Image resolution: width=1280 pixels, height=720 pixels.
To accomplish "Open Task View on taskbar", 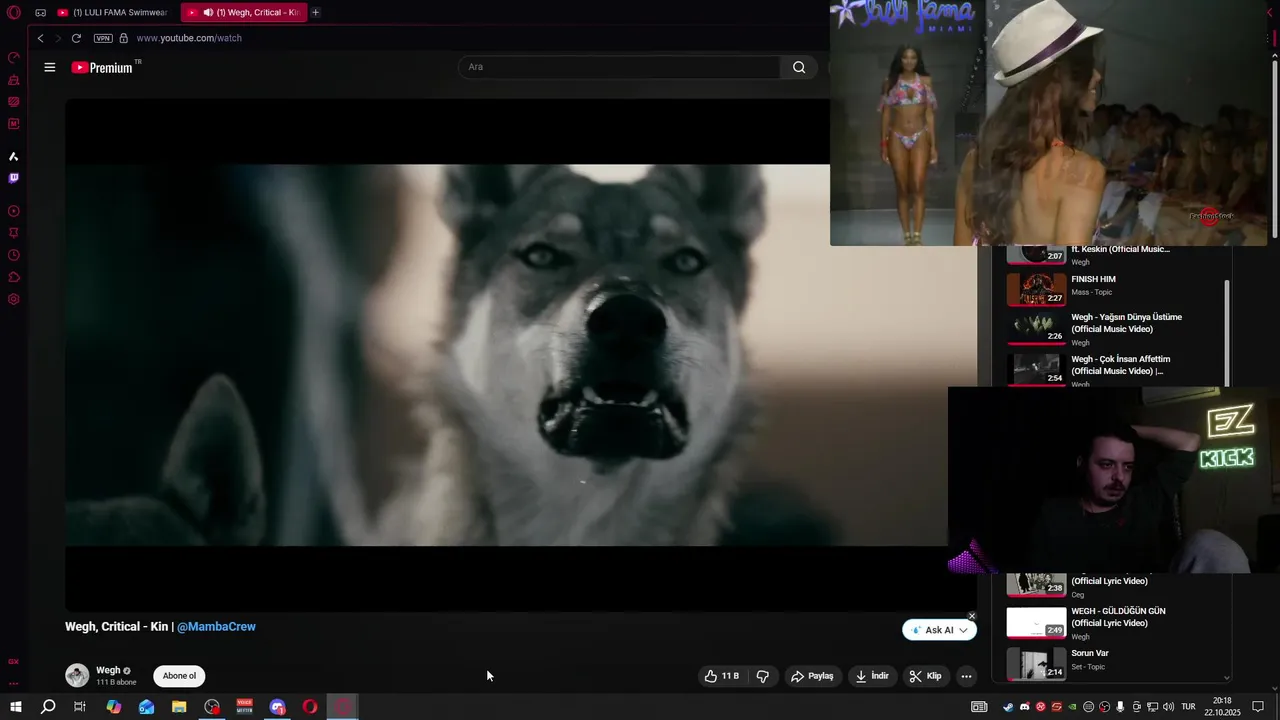I will coord(80,707).
